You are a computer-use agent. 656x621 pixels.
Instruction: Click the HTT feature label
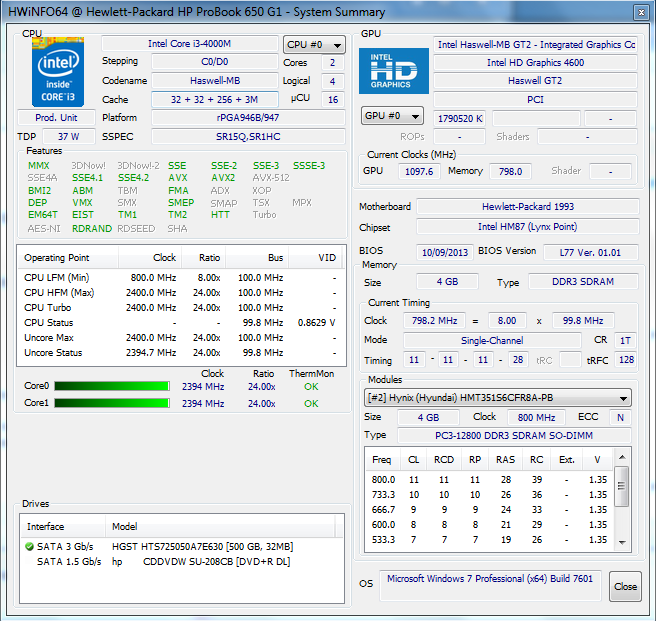pos(220,215)
